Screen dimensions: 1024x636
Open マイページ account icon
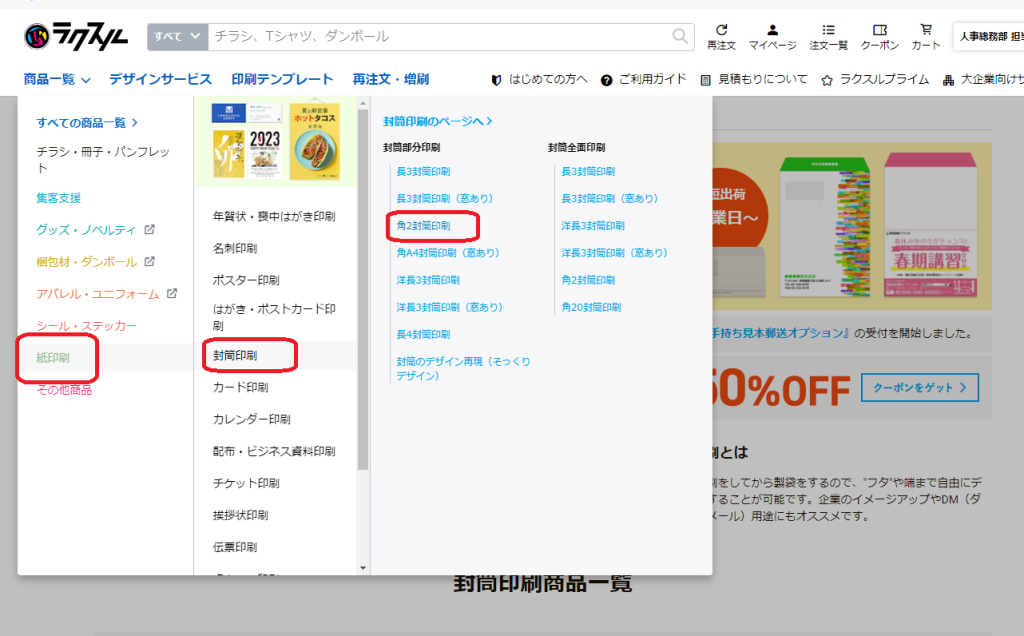tap(772, 36)
